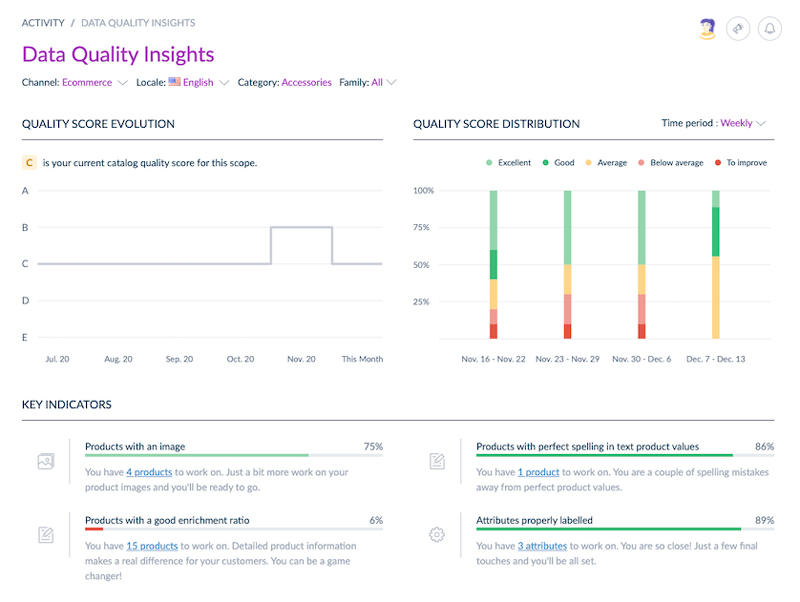
Task: Click the 'Nov. 23 - Nov. 29' week label
Action: 567,359
